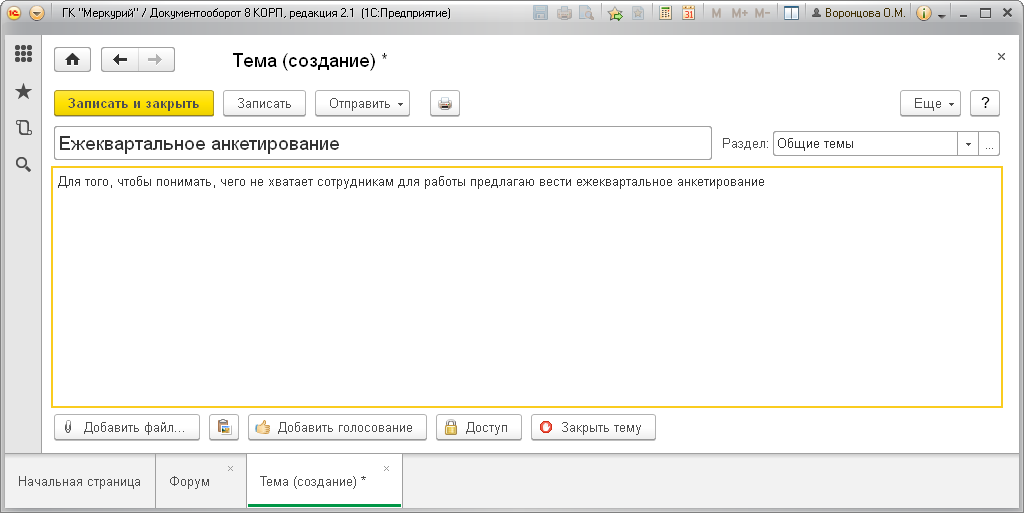Click the Доступ button

479,428
